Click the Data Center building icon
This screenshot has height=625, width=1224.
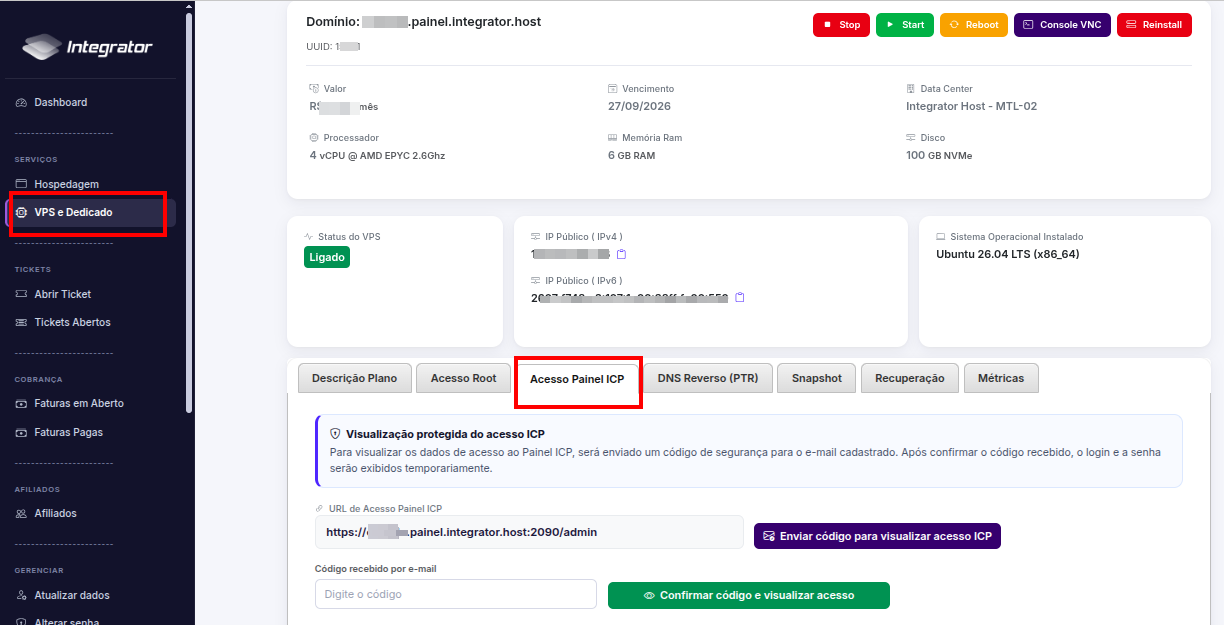911,89
